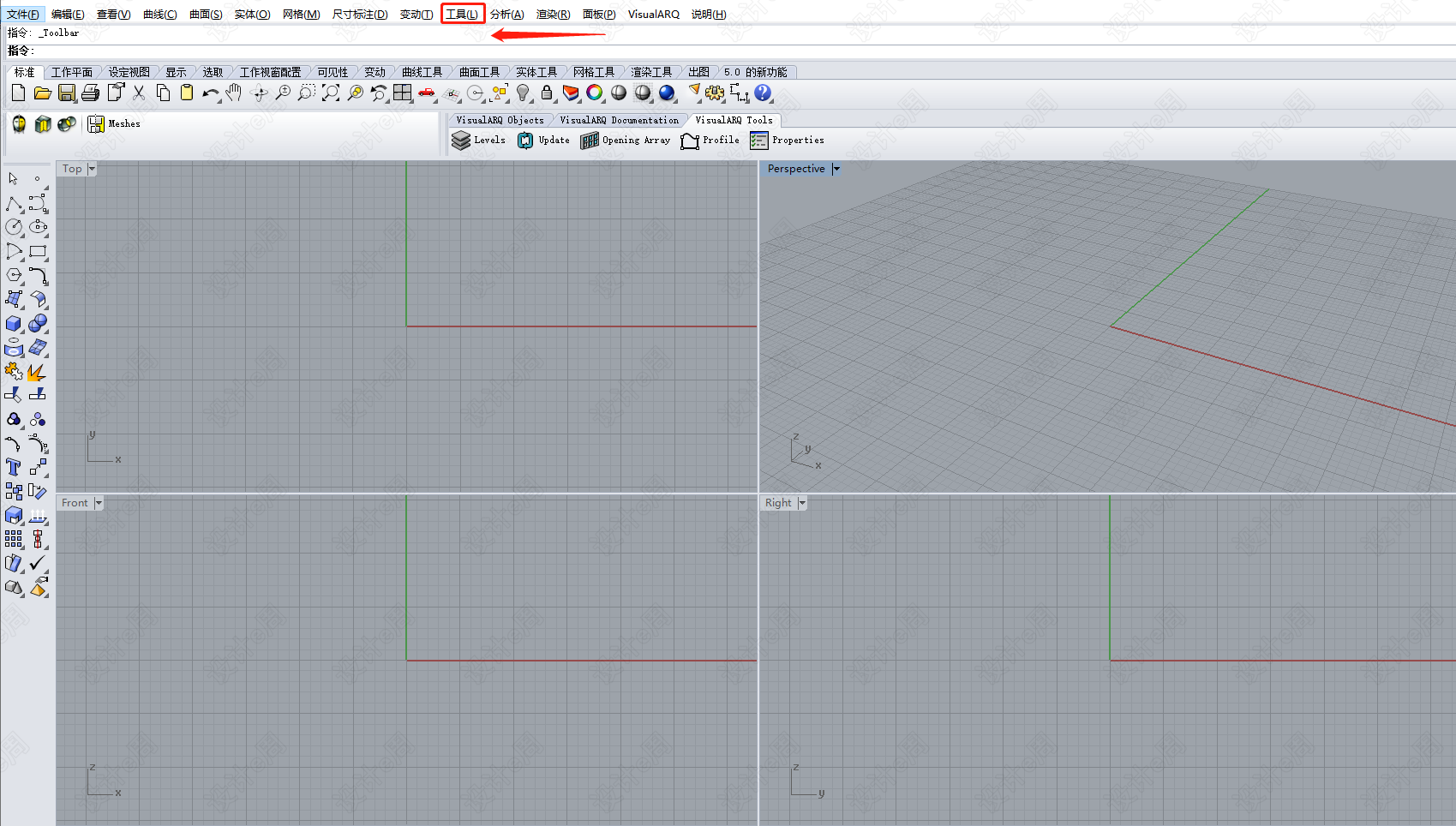Screen dimensions: 1456x826
Task: Click the color wheel Object properties icon
Action: point(595,93)
